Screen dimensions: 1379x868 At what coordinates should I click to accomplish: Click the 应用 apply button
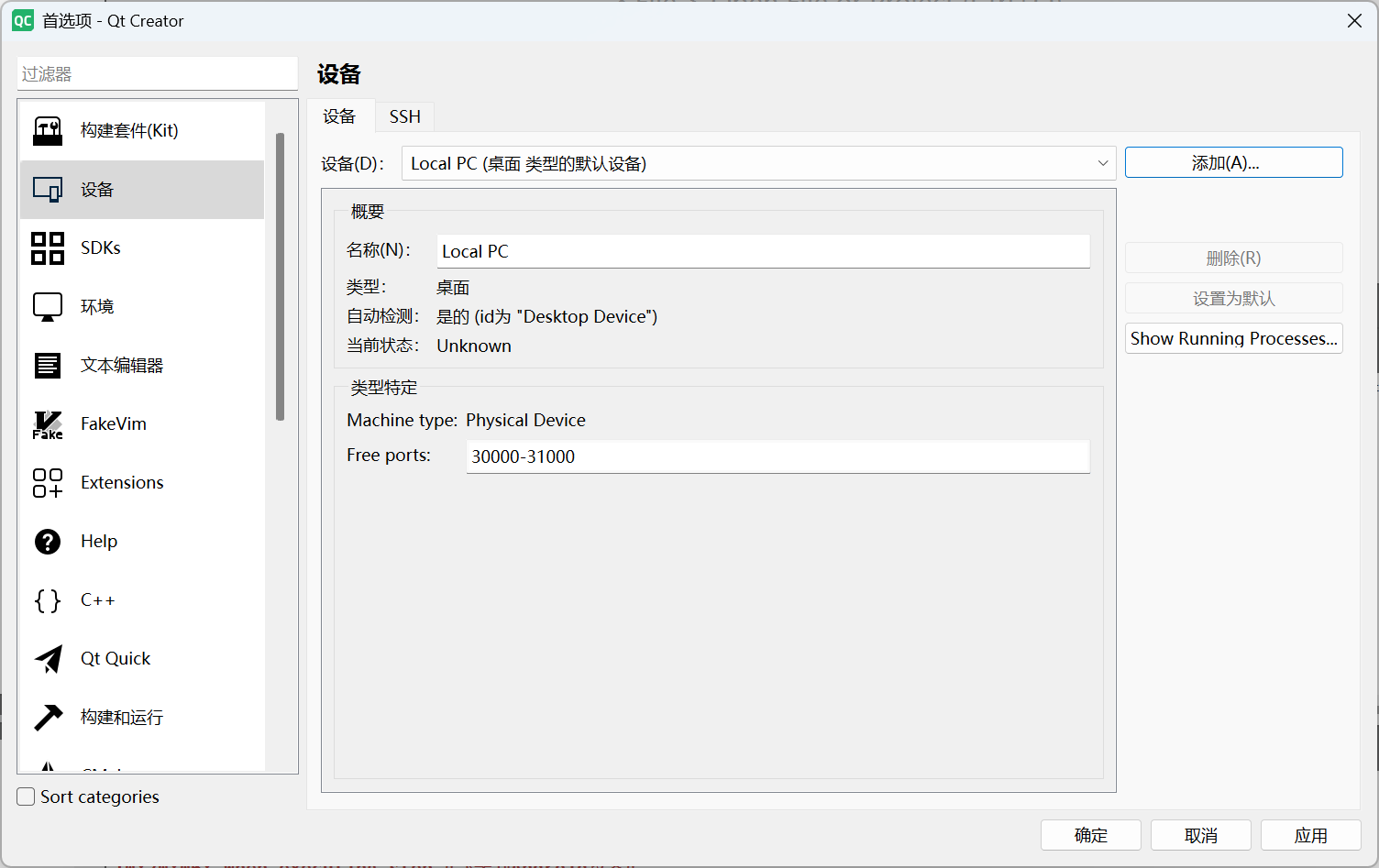(x=1310, y=835)
